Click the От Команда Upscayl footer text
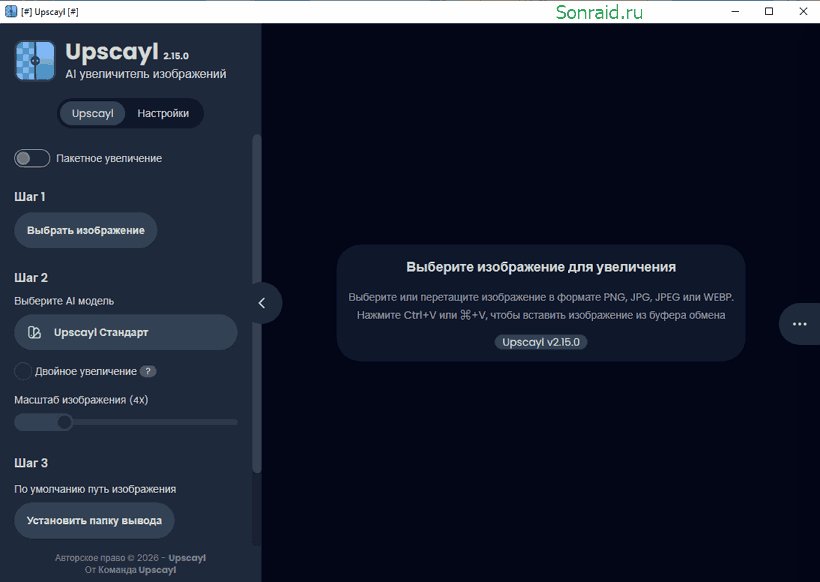Image resolution: width=820 pixels, height=582 pixels. pos(130,570)
